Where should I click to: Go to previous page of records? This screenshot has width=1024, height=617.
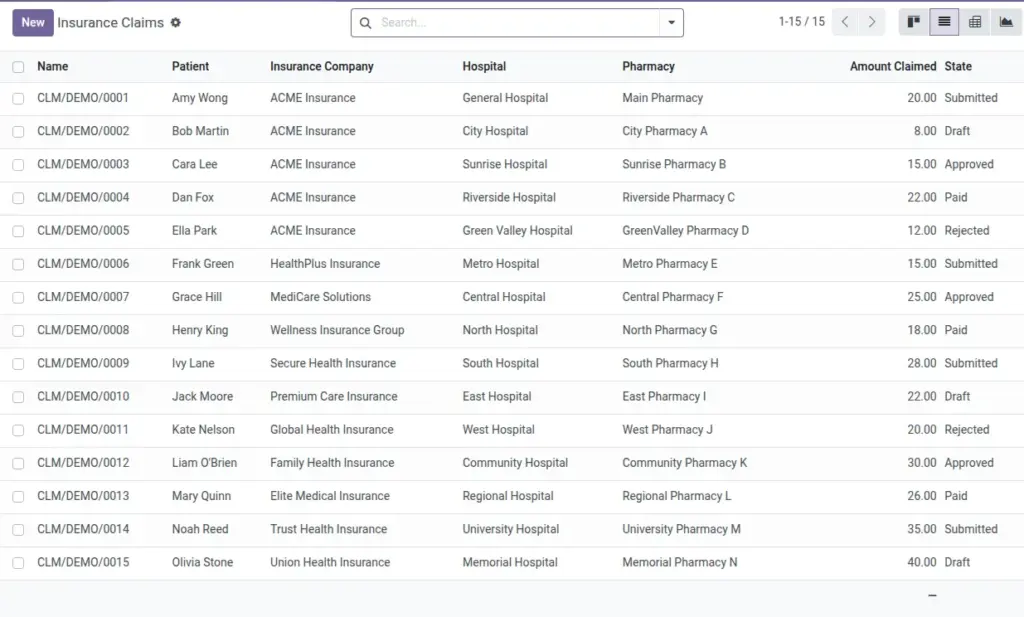tap(845, 22)
